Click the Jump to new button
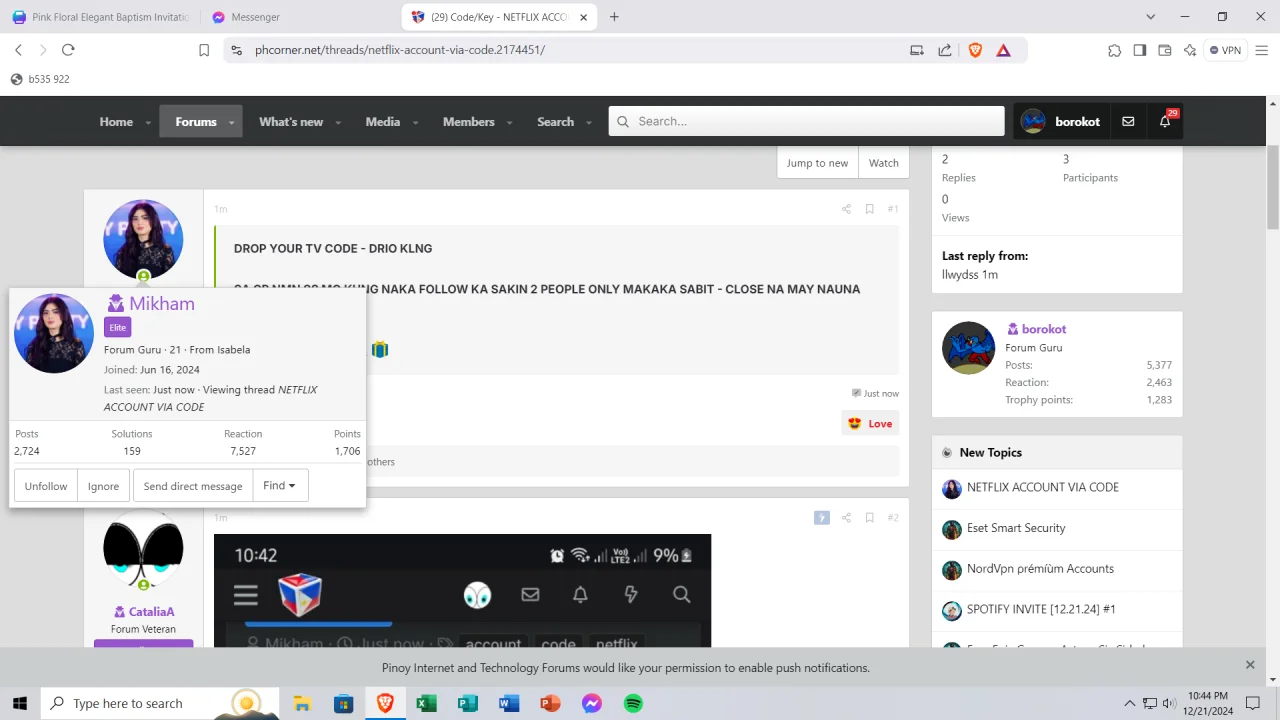1280x720 pixels. [817, 163]
